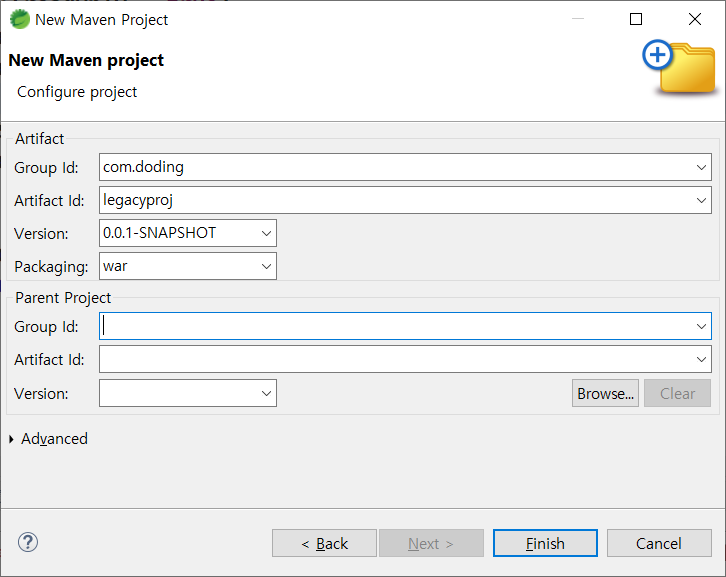Click Finish to create the project

[x=545, y=543]
